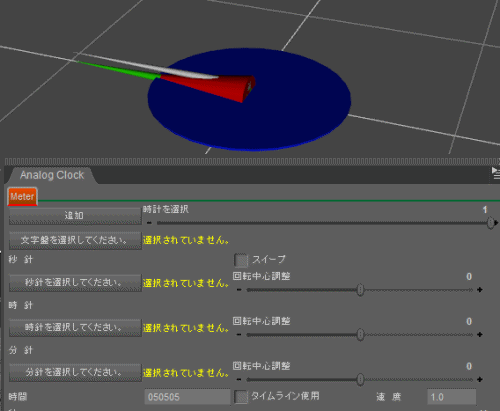
Task: Click minus icon of 分針 回転中心調整 slider
Action: (239, 379)
